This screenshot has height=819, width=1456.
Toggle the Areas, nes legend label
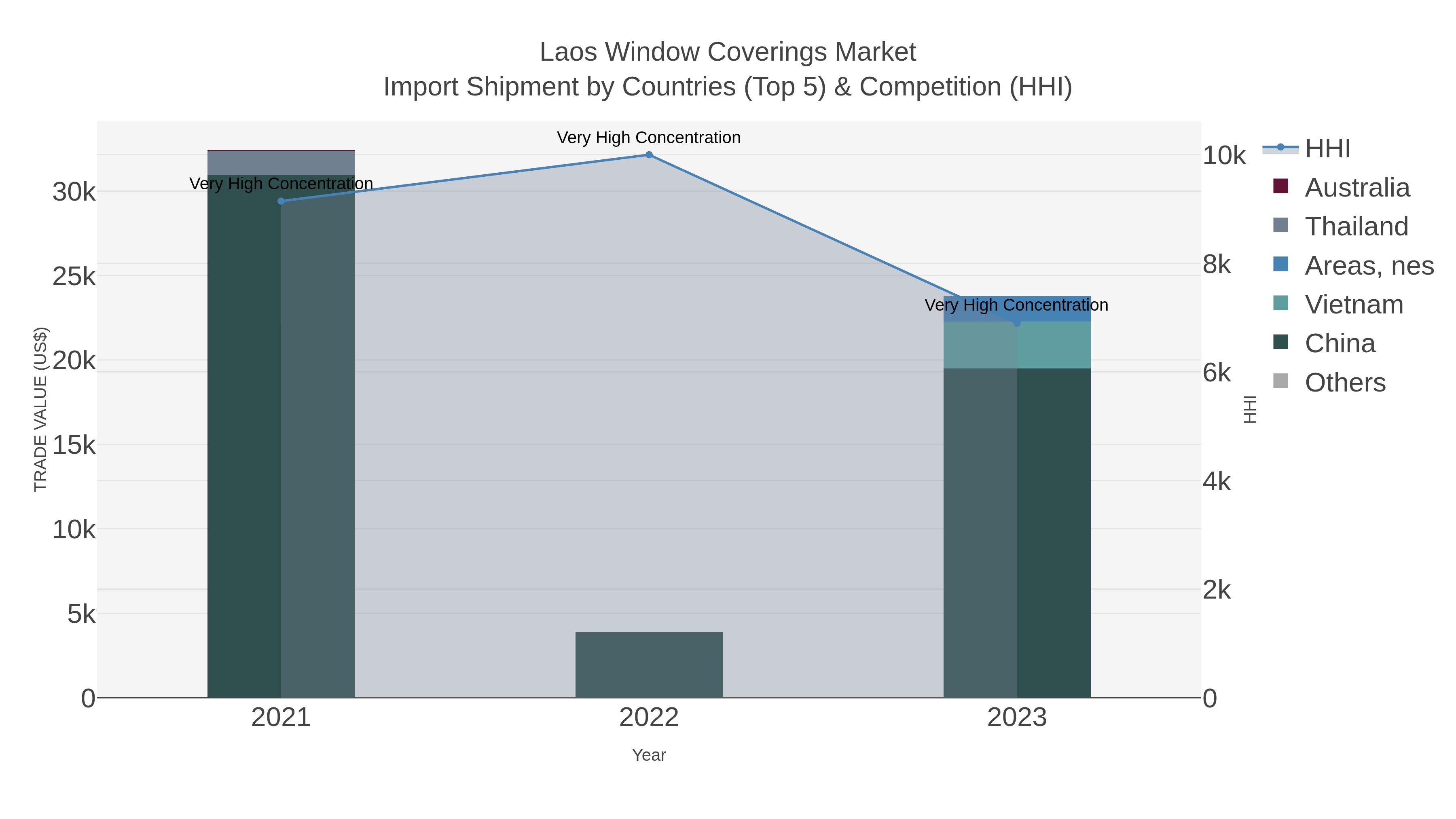[1369, 266]
